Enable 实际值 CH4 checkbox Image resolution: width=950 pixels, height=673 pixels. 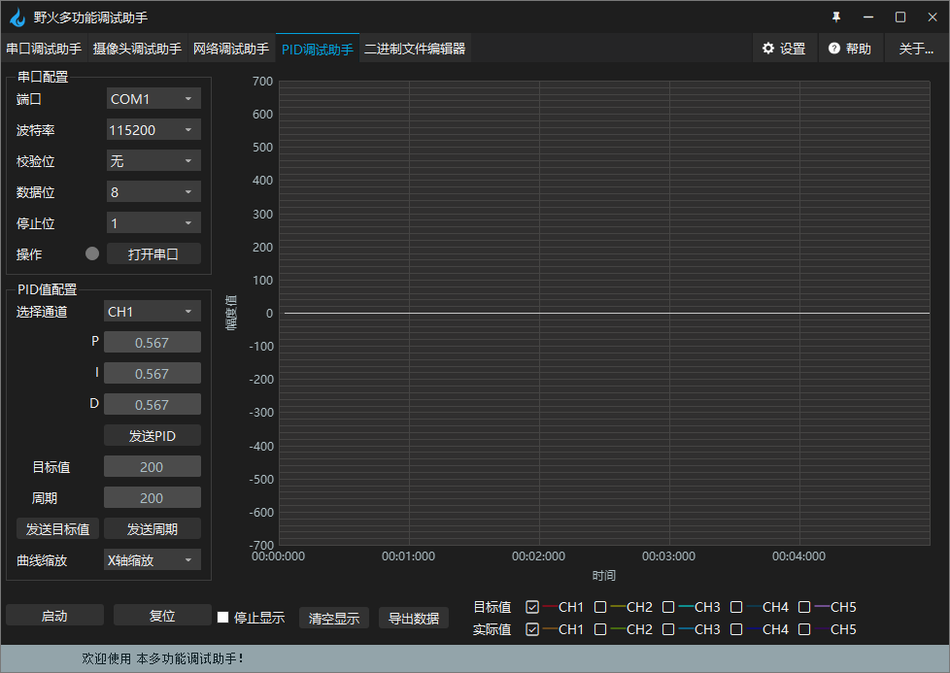click(x=736, y=629)
